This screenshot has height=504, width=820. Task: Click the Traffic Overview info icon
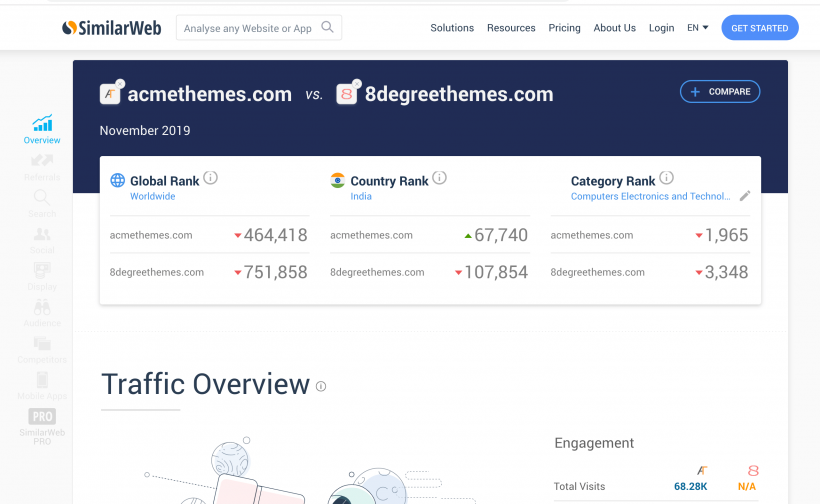[321, 386]
